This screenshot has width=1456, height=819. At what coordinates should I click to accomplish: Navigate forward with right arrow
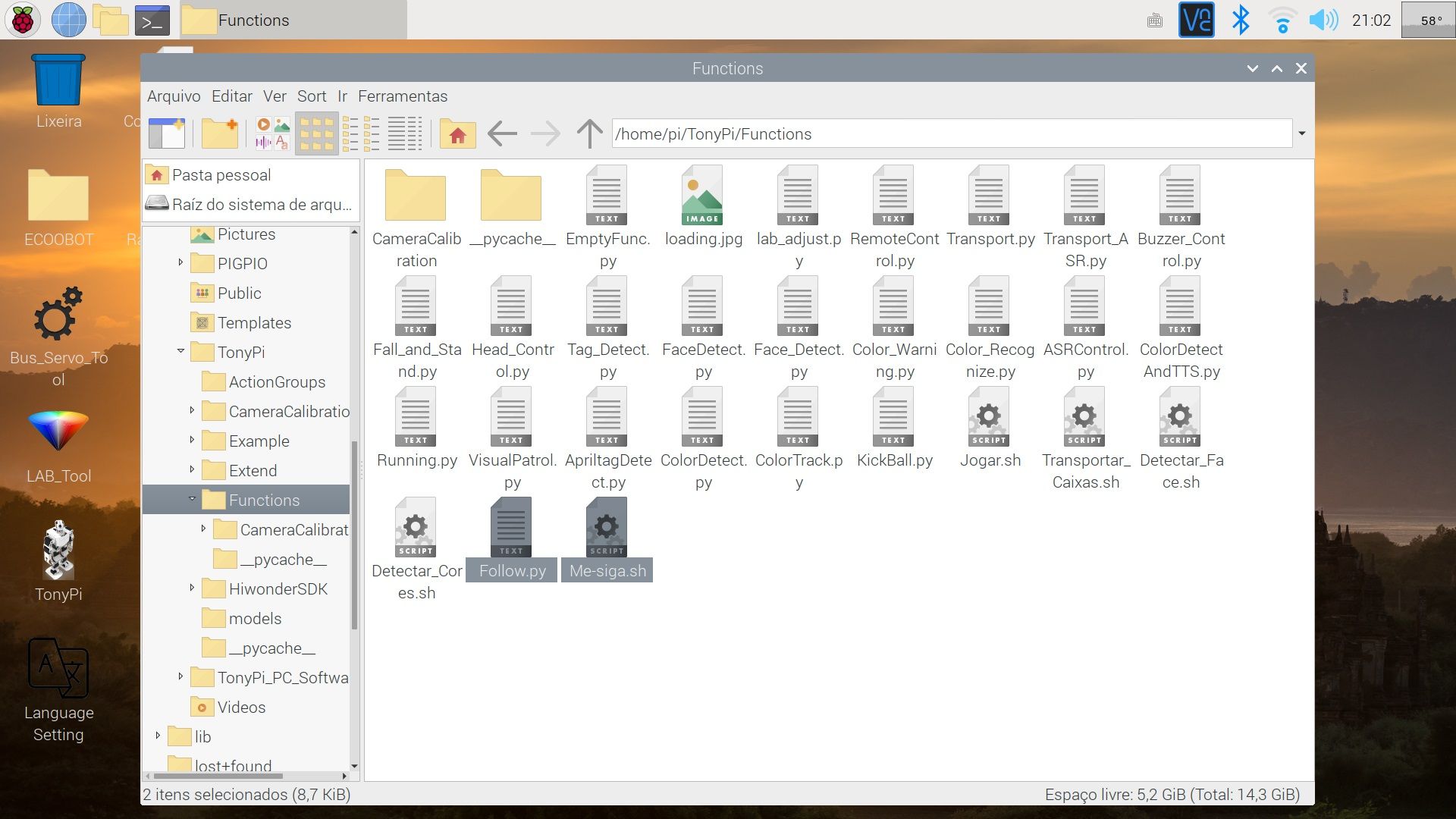coord(545,133)
